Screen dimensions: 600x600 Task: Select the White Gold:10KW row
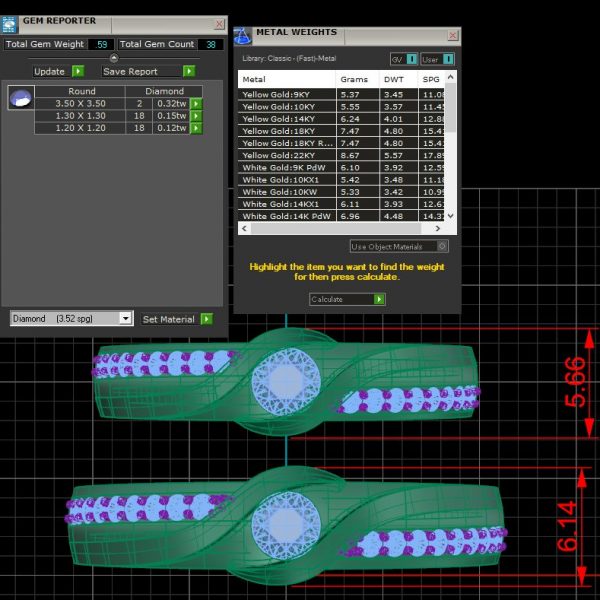pos(341,192)
